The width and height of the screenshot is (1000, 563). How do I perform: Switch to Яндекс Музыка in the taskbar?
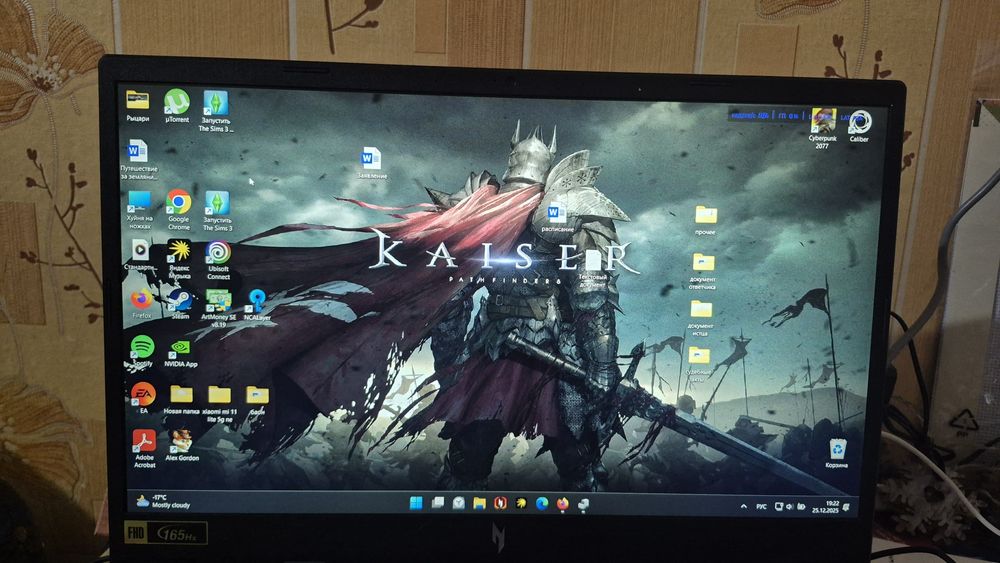[x=521, y=504]
